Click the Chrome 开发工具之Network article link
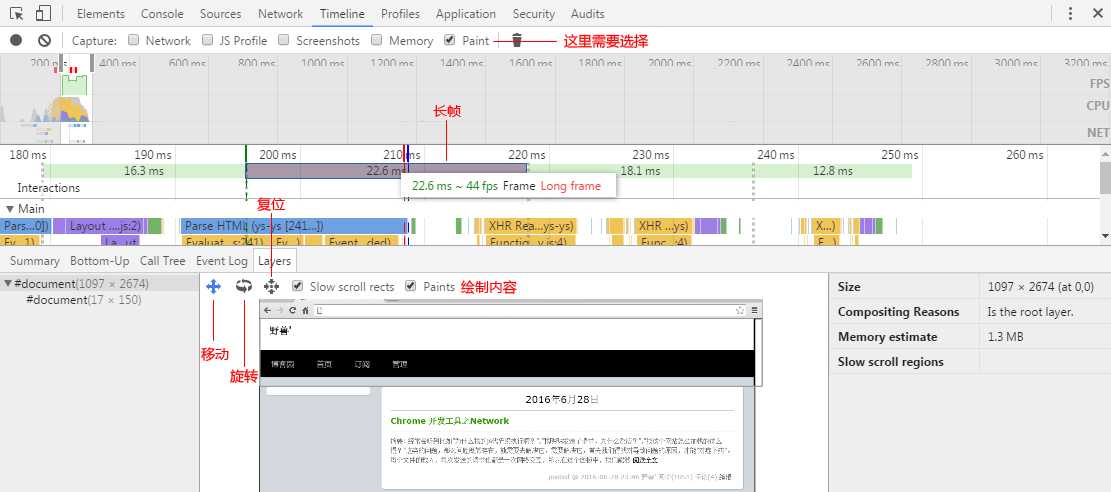This screenshot has height=492, width=1111. coord(450,421)
